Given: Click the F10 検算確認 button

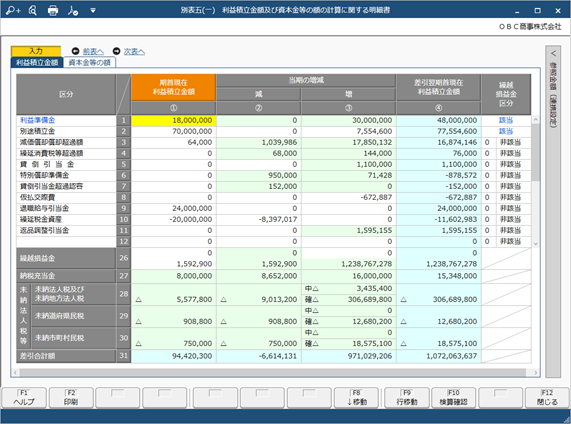Looking at the screenshot, I should click(x=453, y=397).
